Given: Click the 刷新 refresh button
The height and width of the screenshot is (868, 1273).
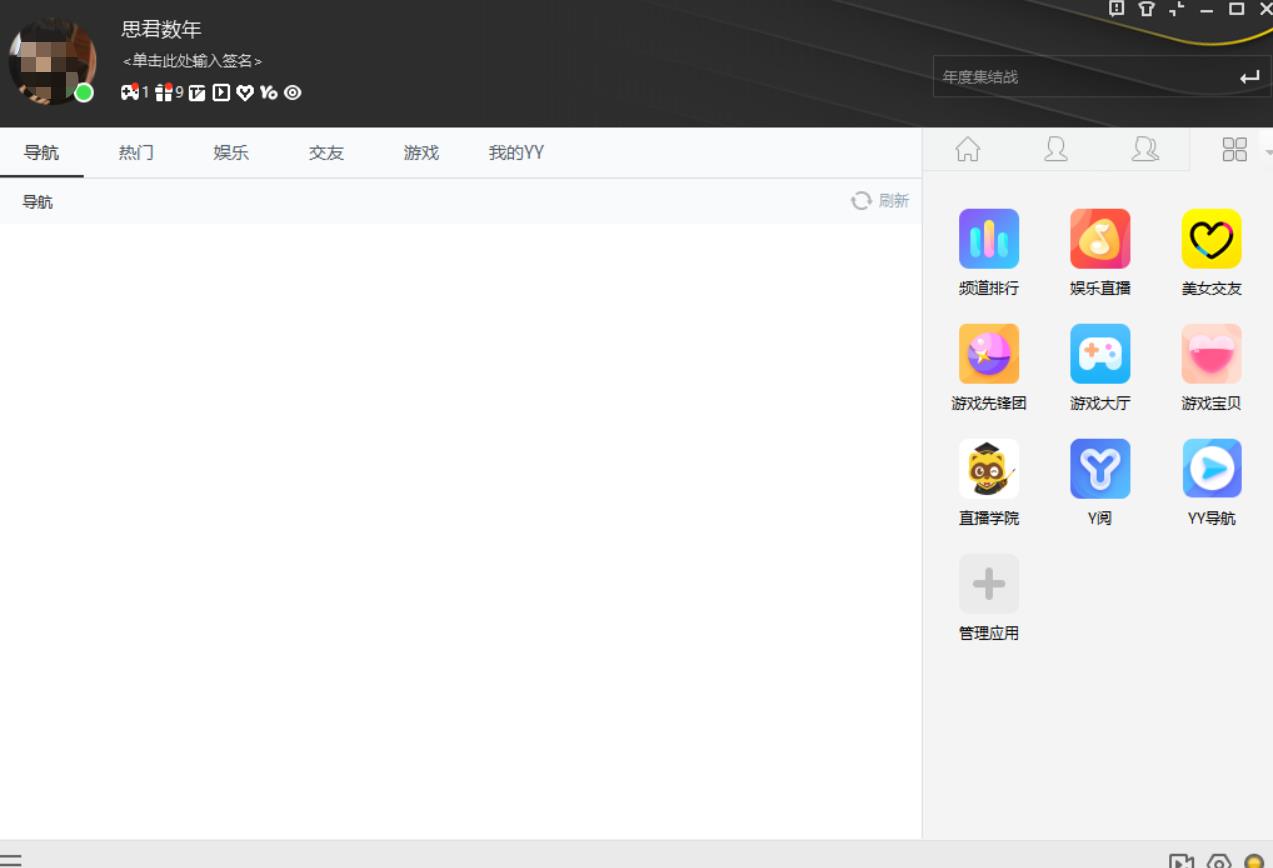Looking at the screenshot, I should 878,200.
